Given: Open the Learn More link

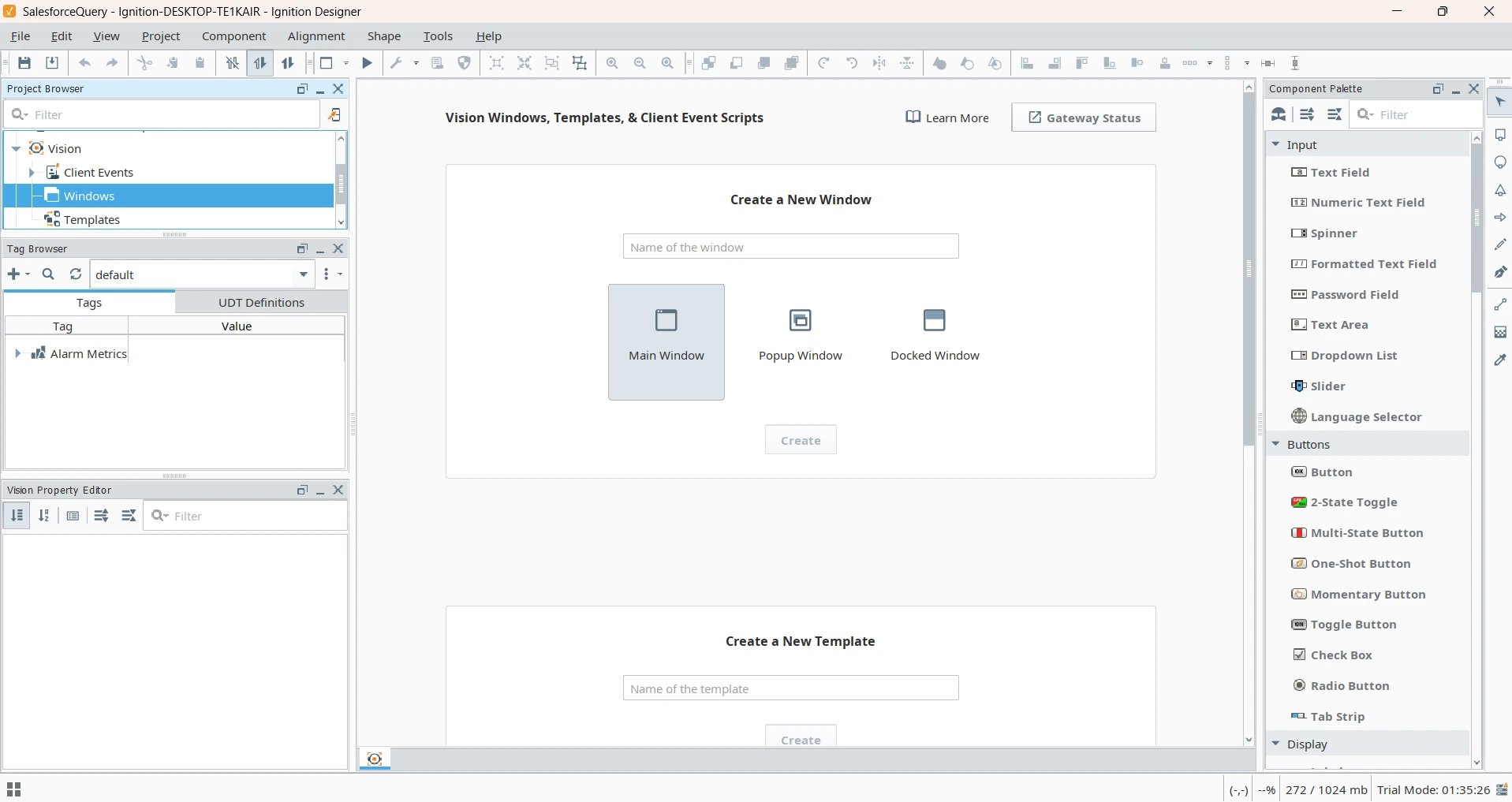Looking at the screenshot, I should point(947,118).
